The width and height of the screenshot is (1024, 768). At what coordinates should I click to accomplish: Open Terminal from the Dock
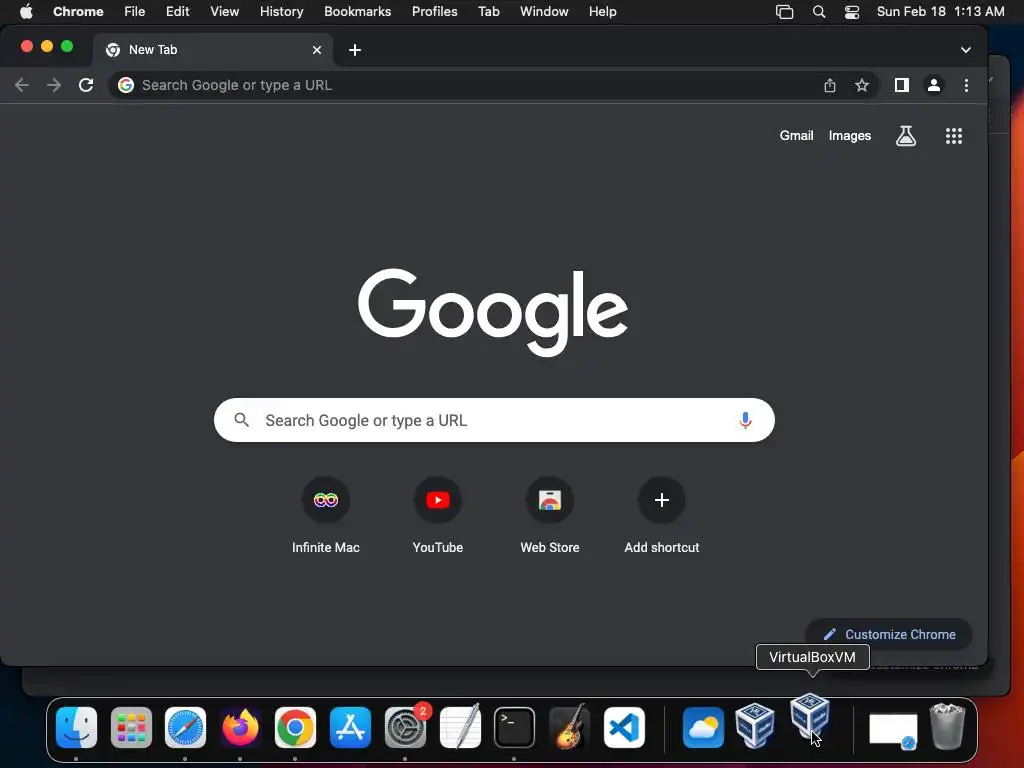click(514, 728)
